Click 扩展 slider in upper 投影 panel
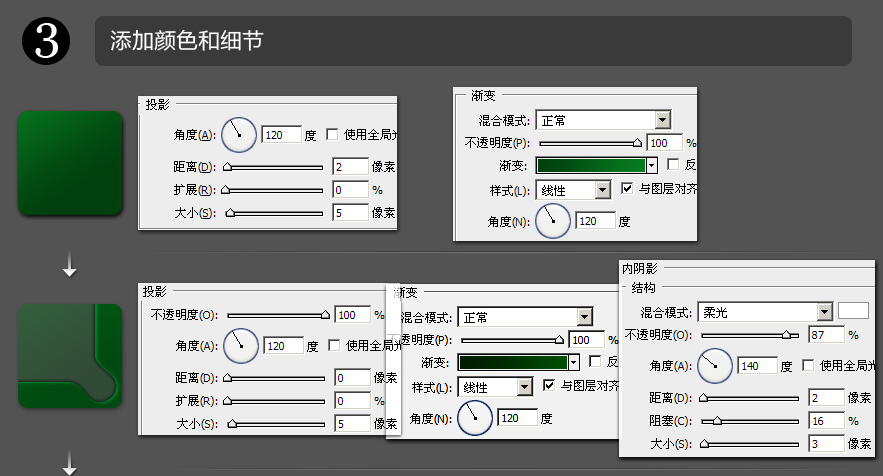The height and width of the screenshot is (476, 883). tap(272, 190)
